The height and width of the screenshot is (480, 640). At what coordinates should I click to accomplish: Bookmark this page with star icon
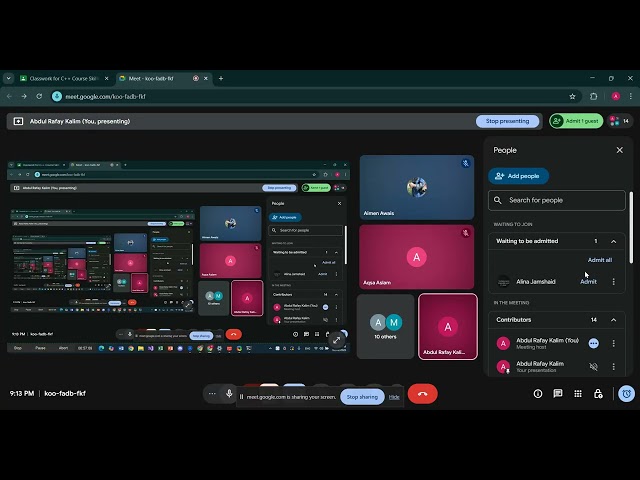[572, 96]
